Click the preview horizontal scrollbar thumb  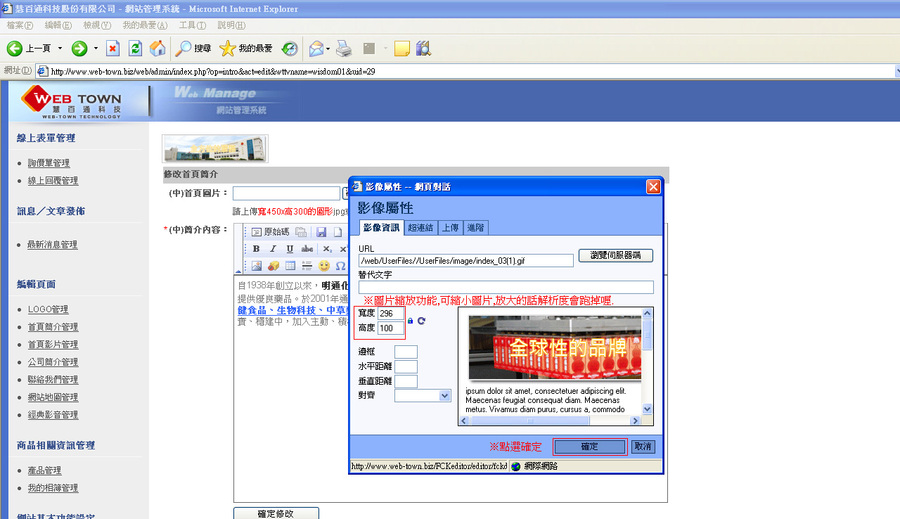530,421
